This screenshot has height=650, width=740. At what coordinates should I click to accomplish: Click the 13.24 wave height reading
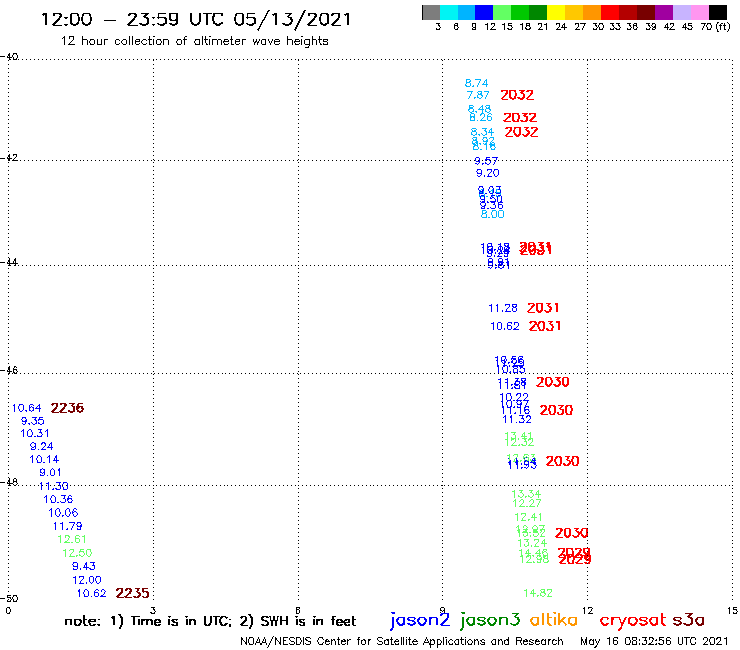tap(532, 543)
